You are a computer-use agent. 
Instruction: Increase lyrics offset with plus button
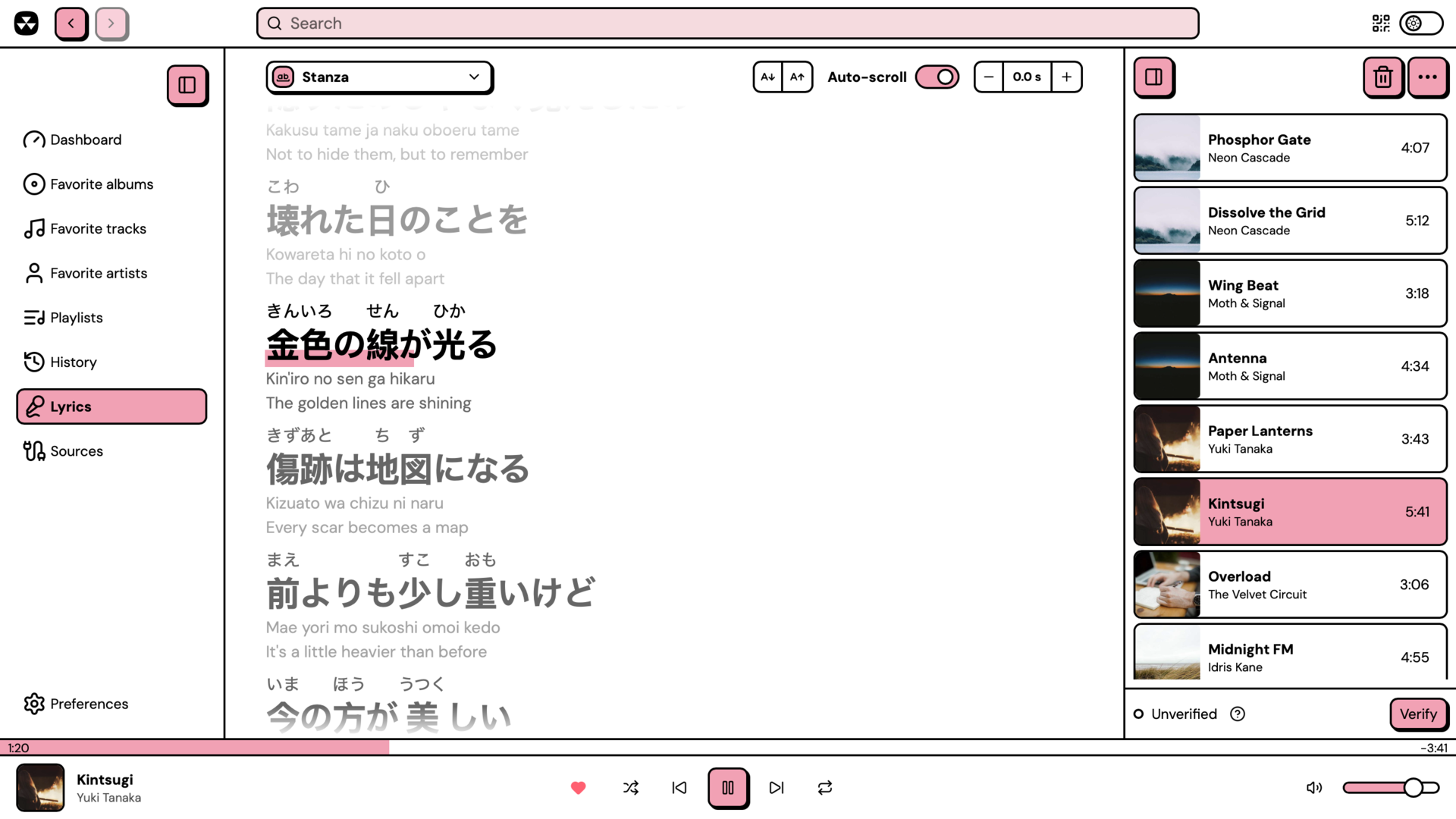click(1066, 77)
